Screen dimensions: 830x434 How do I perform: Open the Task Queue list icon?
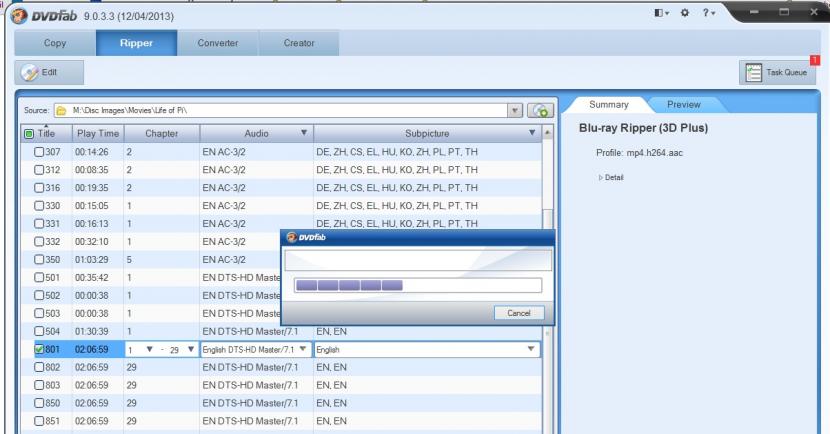tap(753, 73)
